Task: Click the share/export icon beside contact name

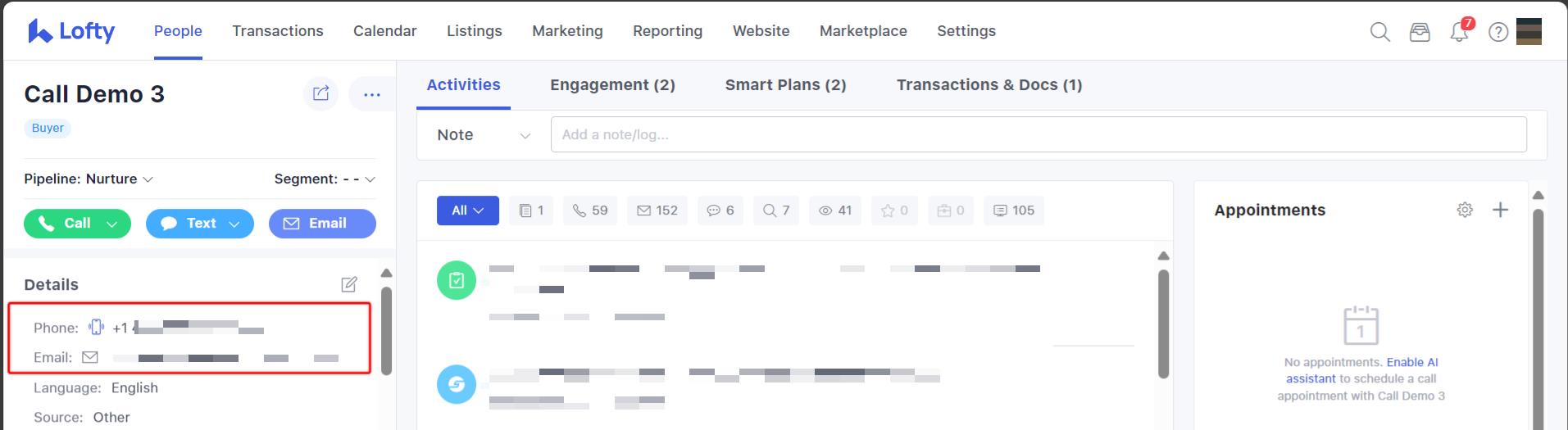Action: [320, 93]
